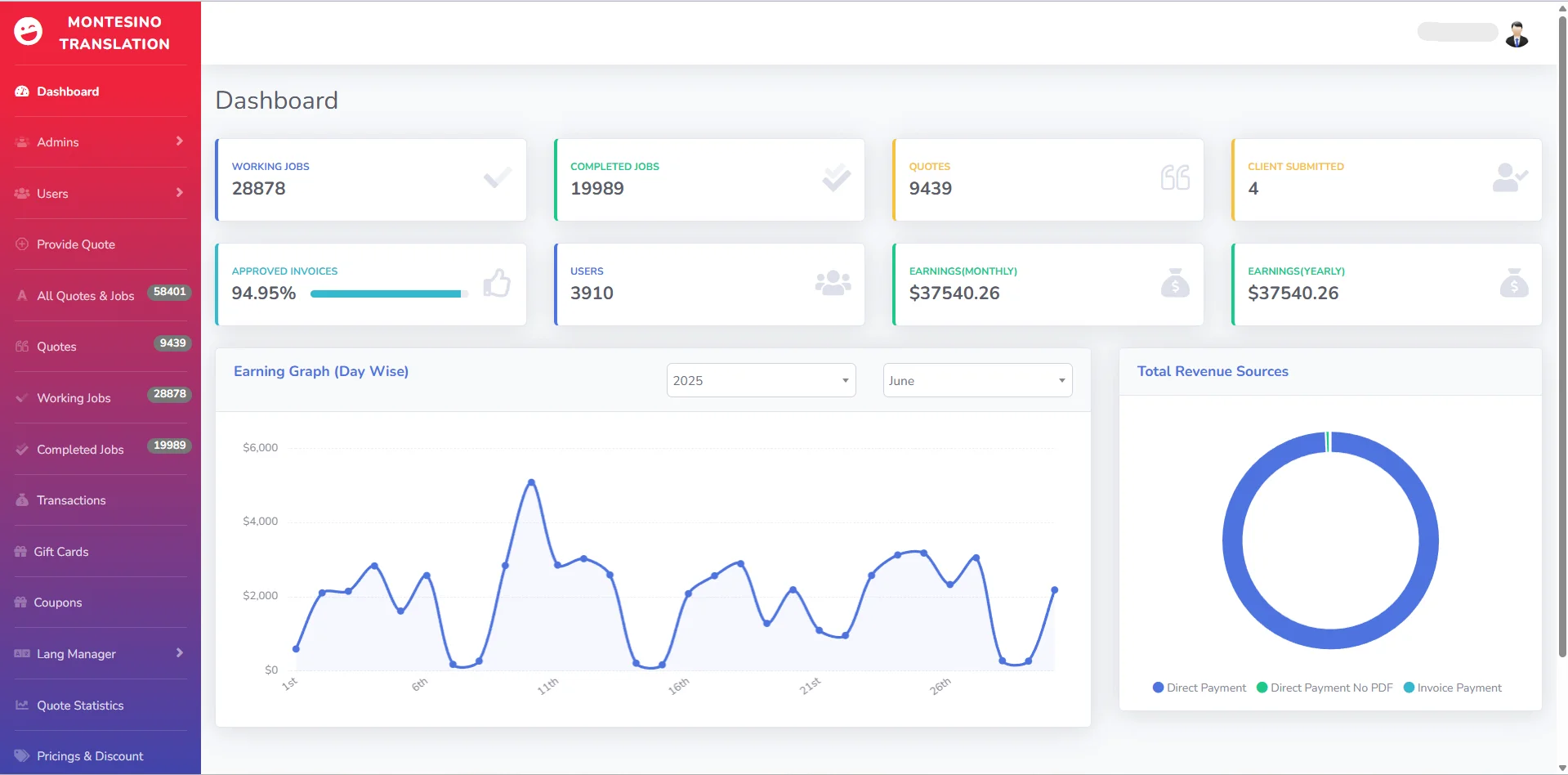Open the month dropdown showing June
This screenshot has width=1568, height=775.
(x=976, y=380)
